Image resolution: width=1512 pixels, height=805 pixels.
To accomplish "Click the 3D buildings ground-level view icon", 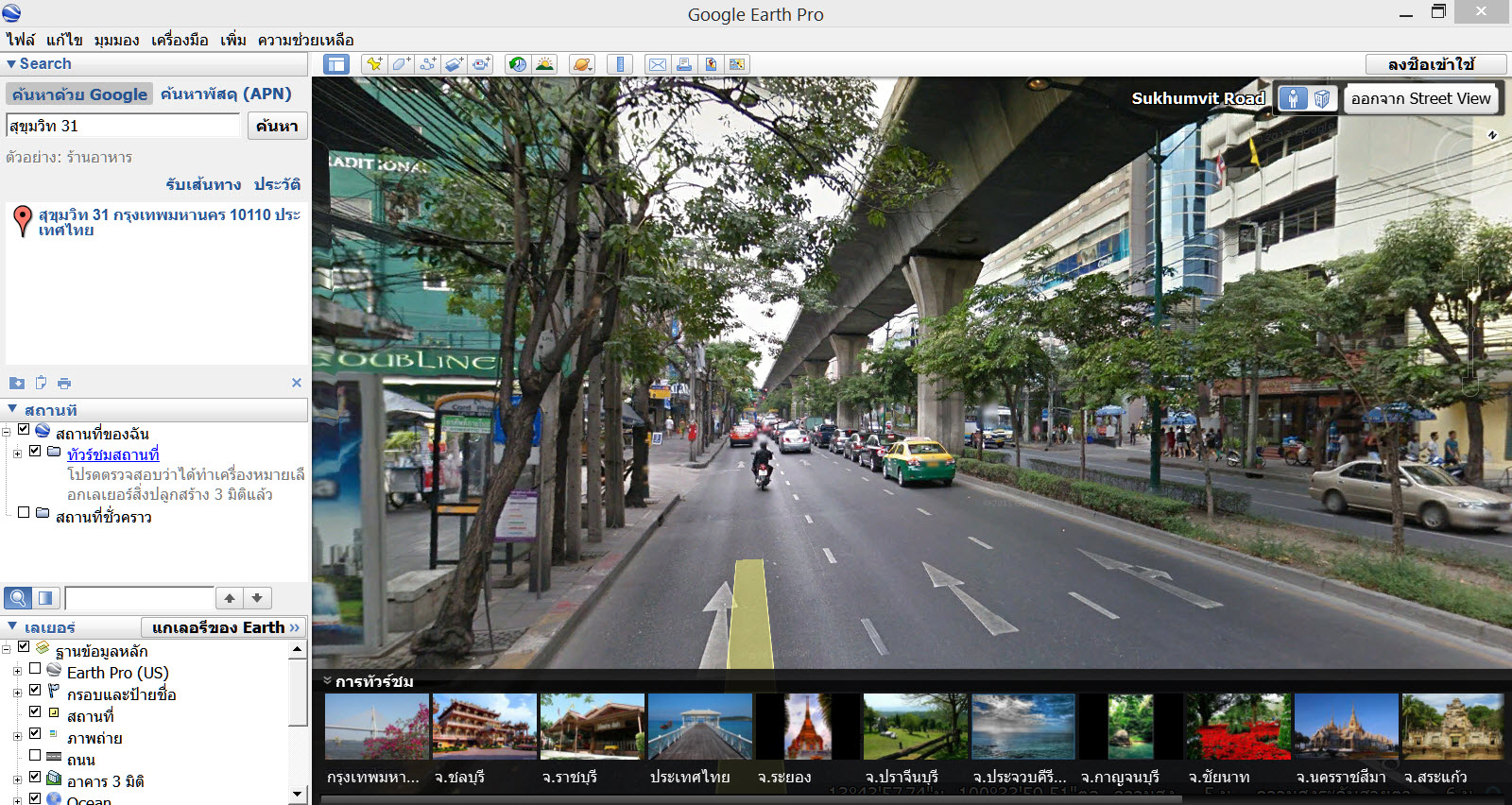I will click(1322, 98).
